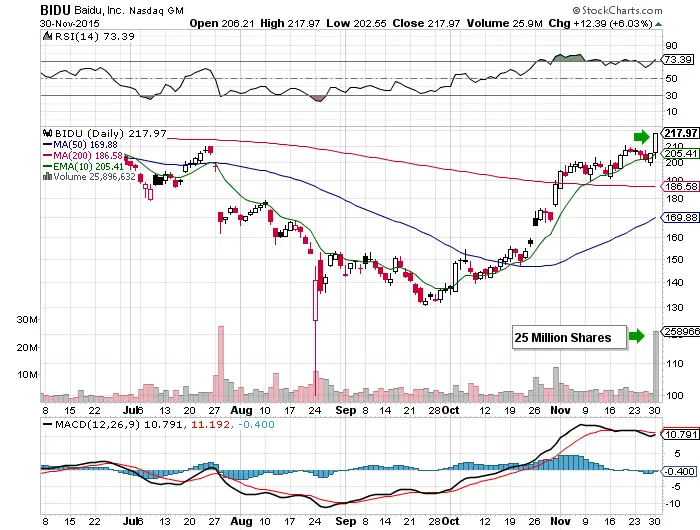Click the Low 202.55 value
This screenshot has height=530, width=700.
click(x=356, y=24)
